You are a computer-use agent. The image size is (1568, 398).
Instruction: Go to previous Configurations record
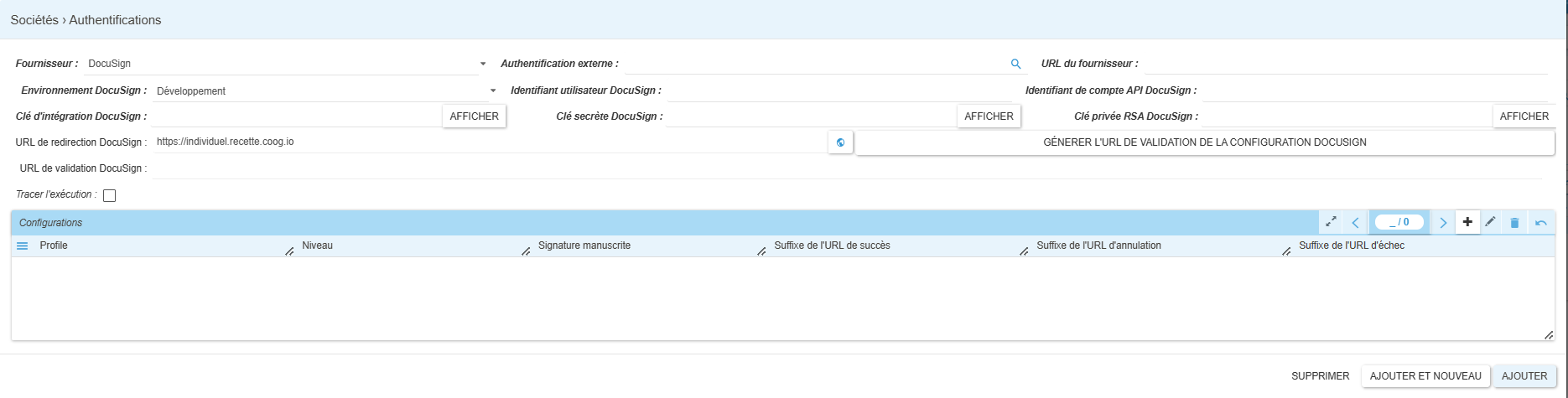pyautogui.click(x=1356, y=222)
